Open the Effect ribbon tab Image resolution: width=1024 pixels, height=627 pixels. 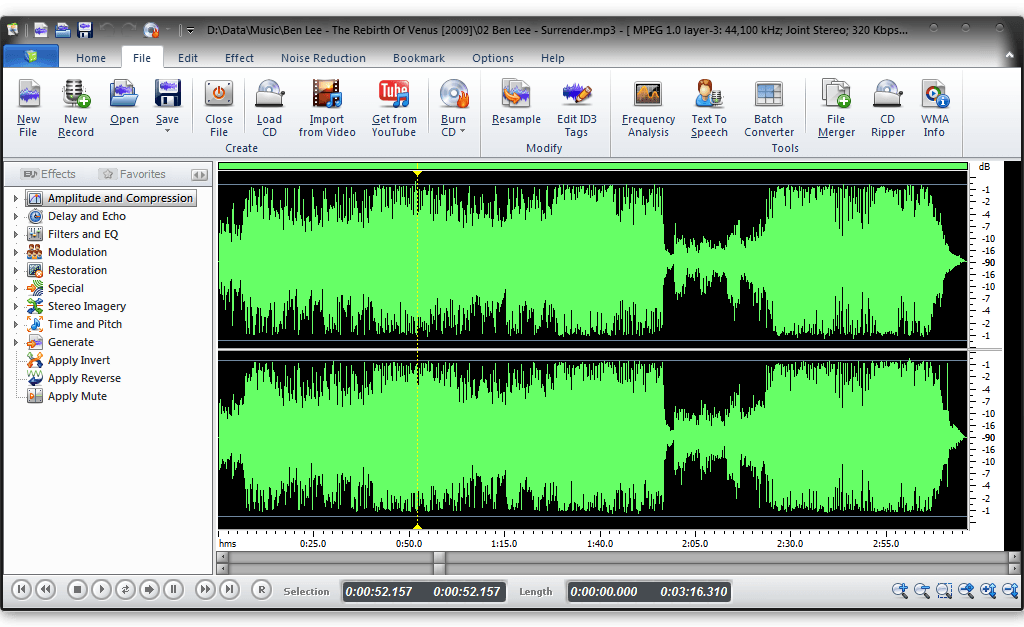(239, 58)
